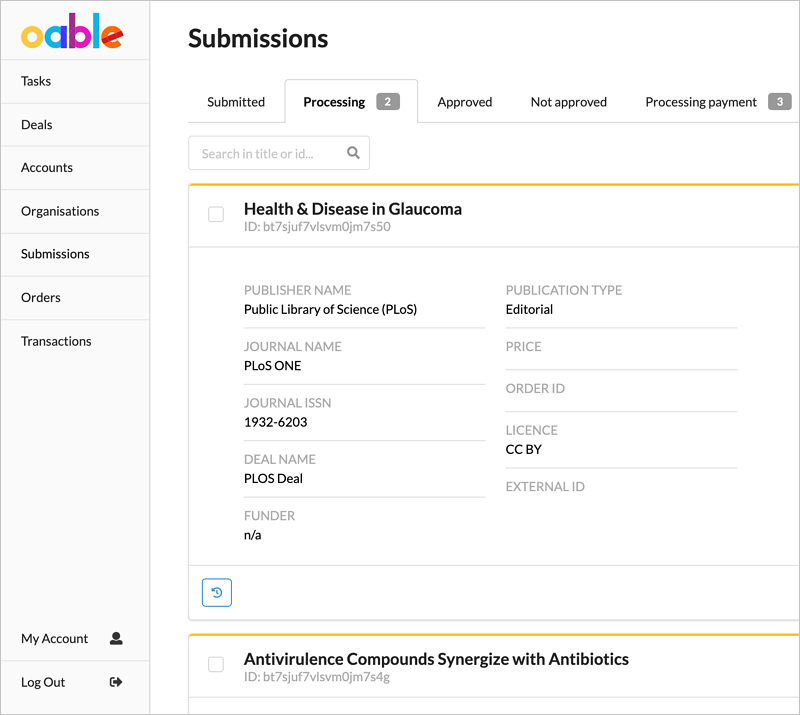The image size is (800, 715).
Task: Click the Log Out arrow icon
Action: click(116, 682)
